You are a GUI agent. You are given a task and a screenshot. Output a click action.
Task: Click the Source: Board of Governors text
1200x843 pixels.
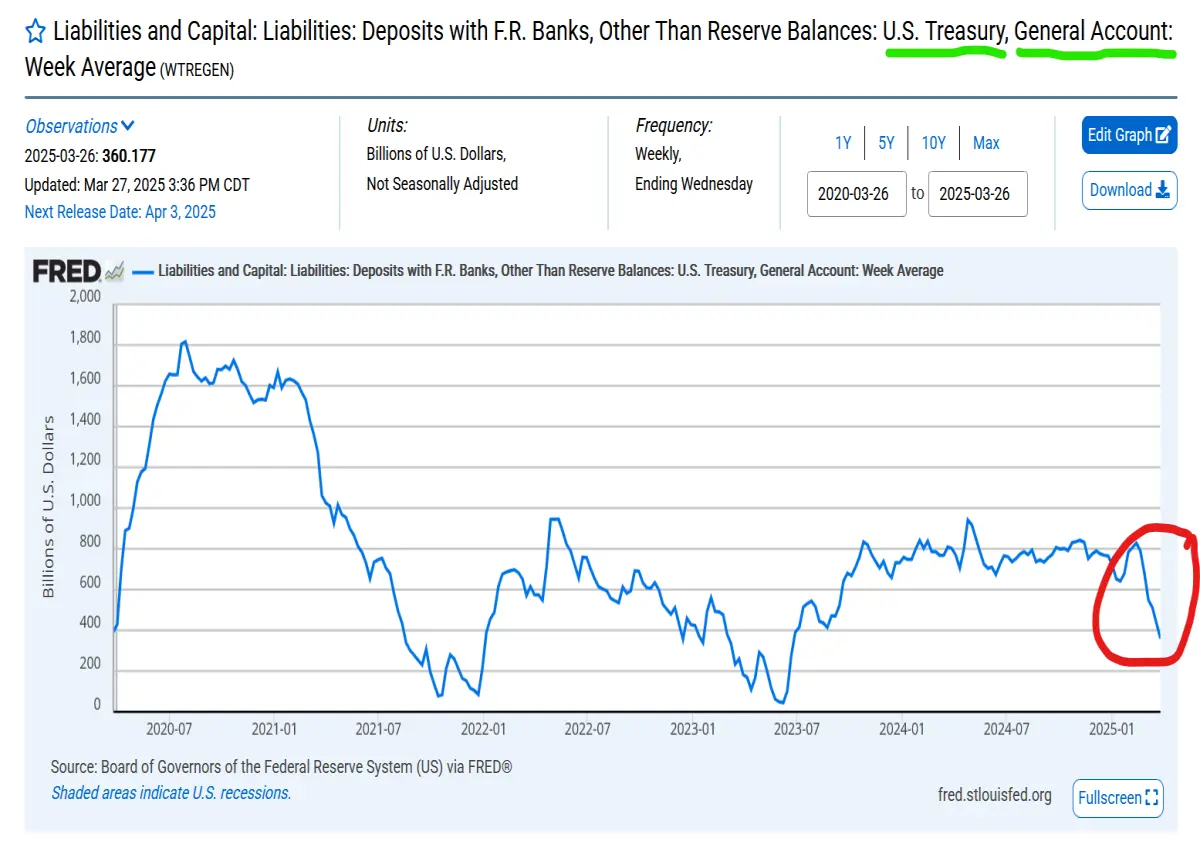(282, 767)
